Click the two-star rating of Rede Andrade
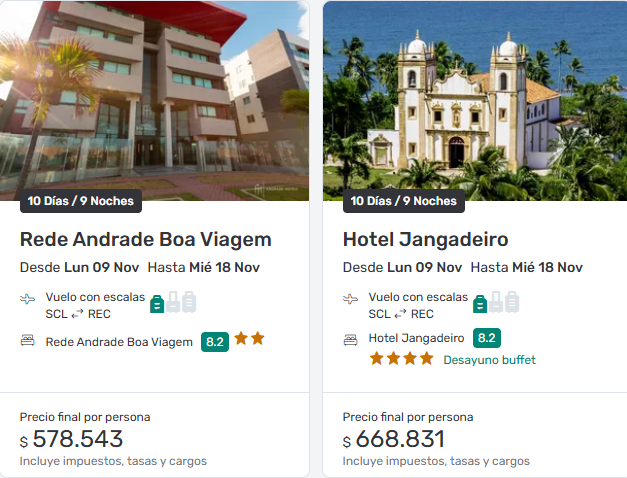627x478 pixels. (250, 339)
